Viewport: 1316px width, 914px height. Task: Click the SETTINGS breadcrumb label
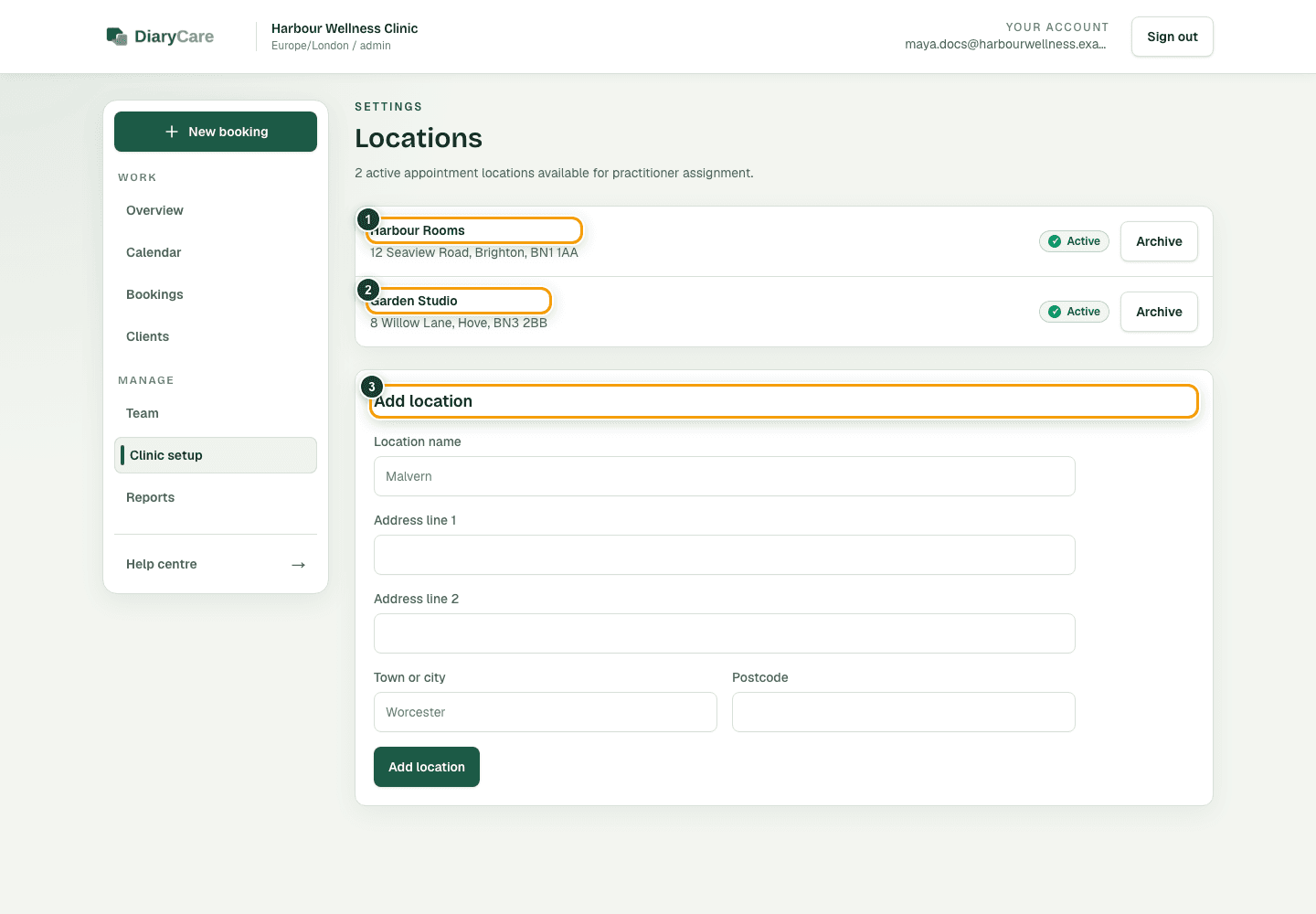388,107
